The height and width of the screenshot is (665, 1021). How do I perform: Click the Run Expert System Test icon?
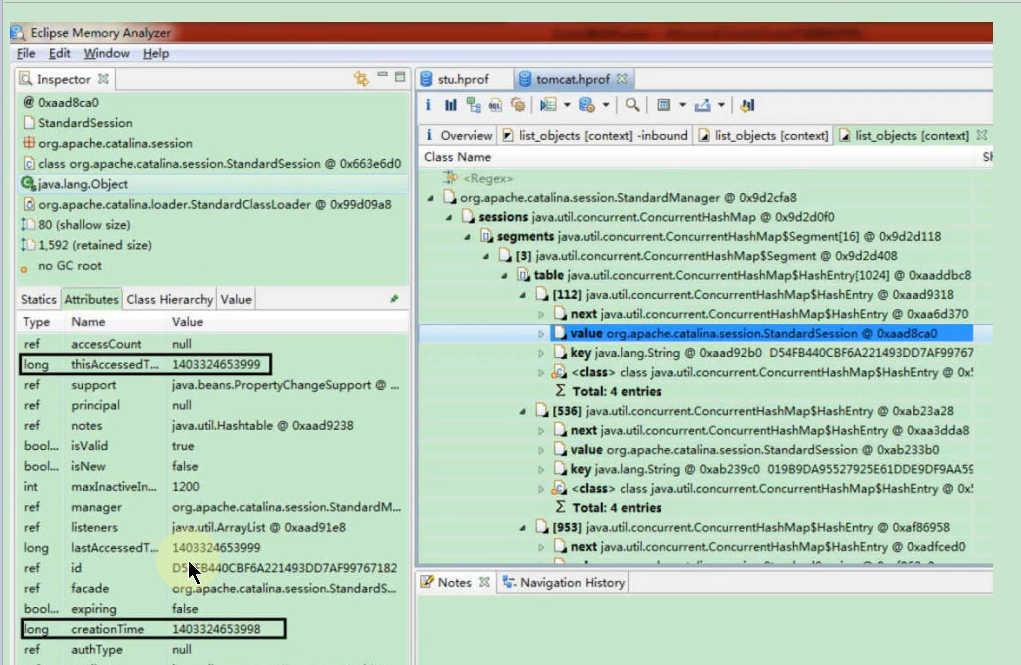pyautogui.click(x=548, y=105)
